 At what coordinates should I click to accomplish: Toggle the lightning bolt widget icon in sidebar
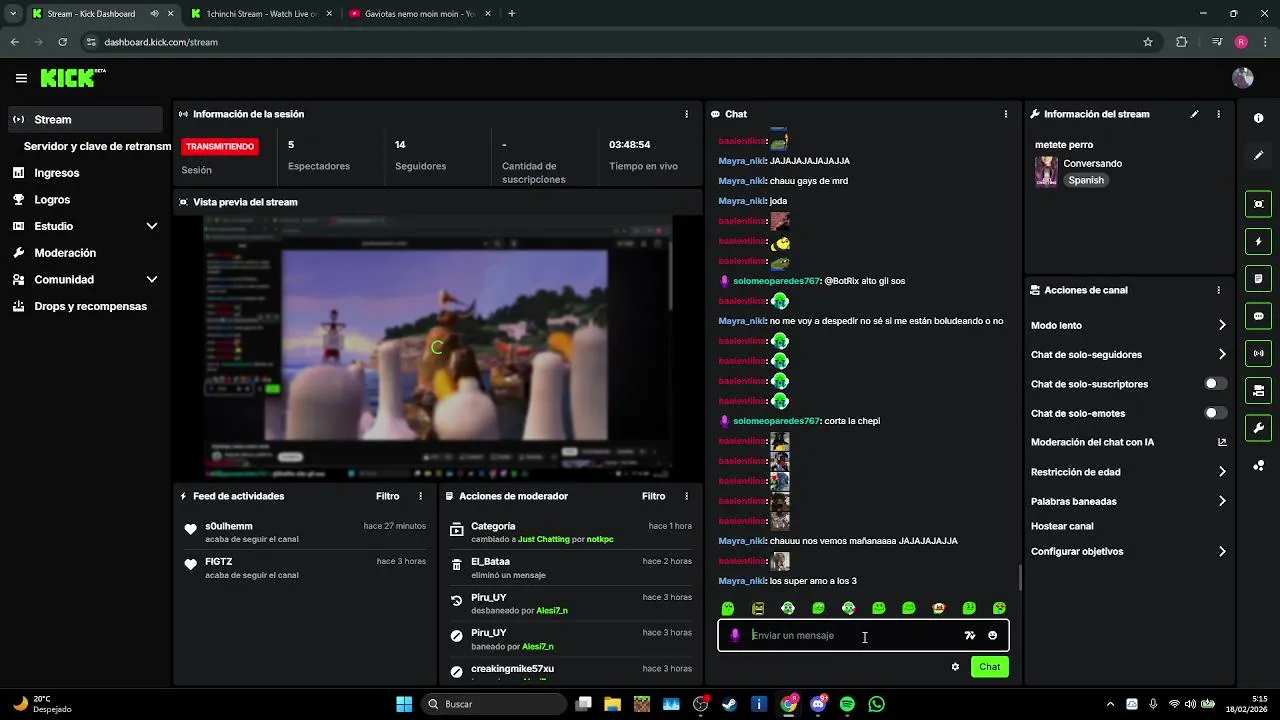(1258, 241)
